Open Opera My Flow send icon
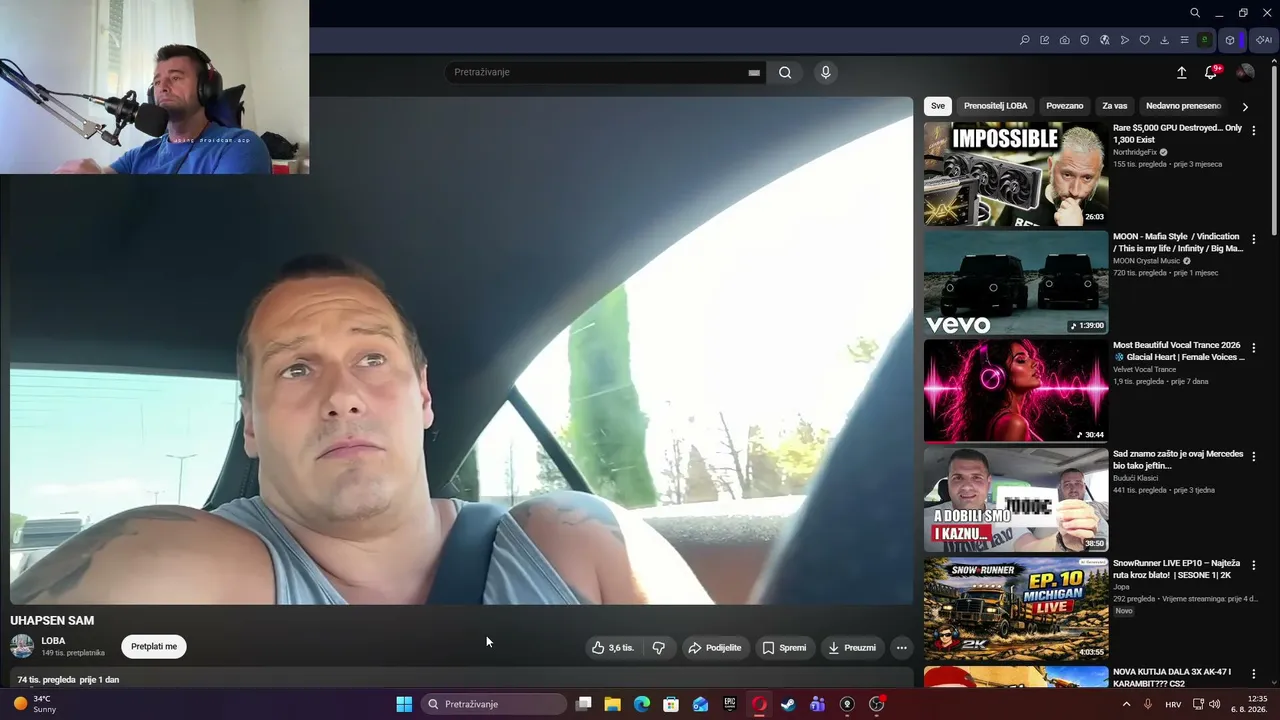Image resolution: width=1280 pixels, height=720 pixels. pos(1125,40)
